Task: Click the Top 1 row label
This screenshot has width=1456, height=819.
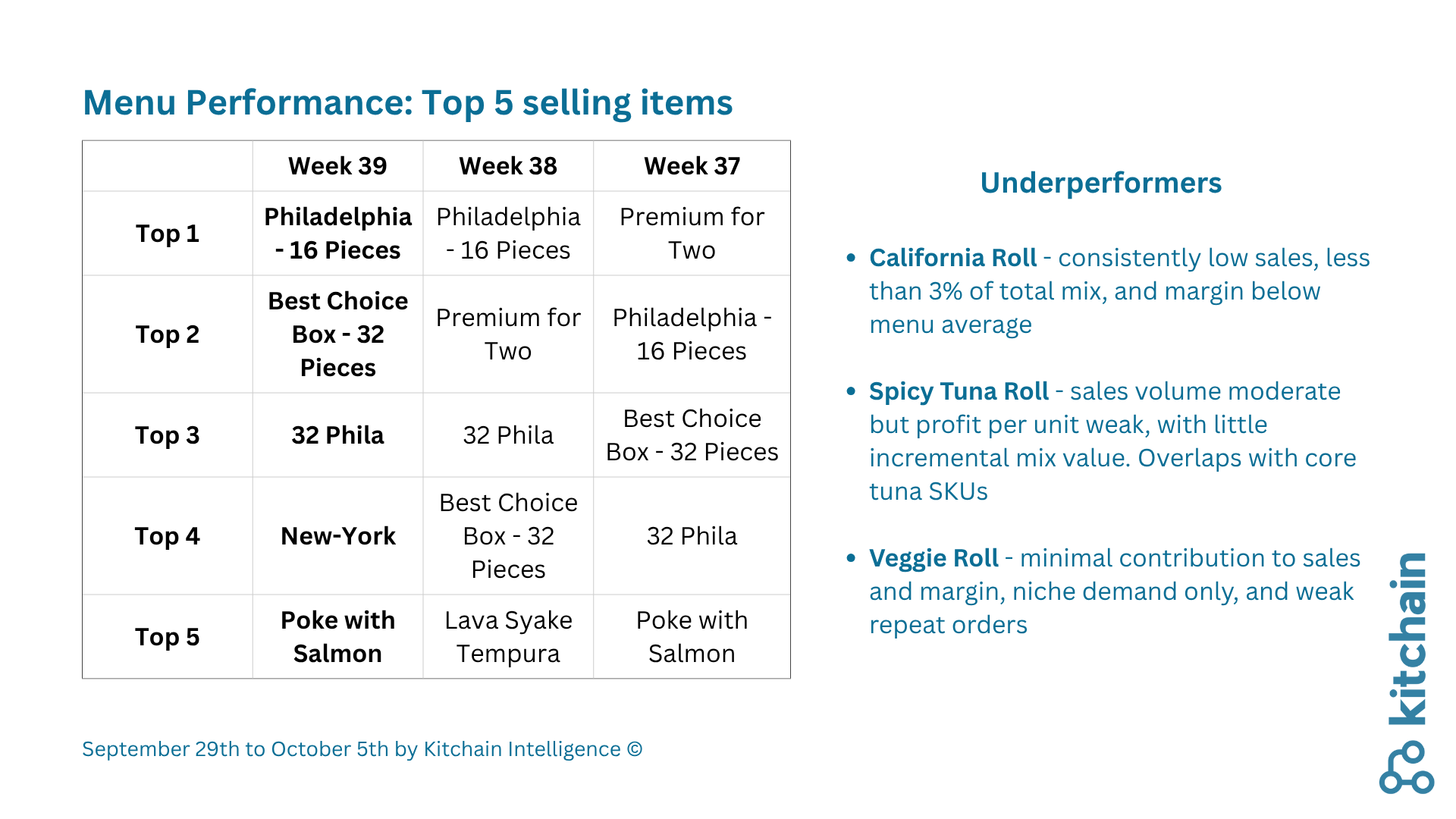Action: pyautogui.click(x=167, y=234)
